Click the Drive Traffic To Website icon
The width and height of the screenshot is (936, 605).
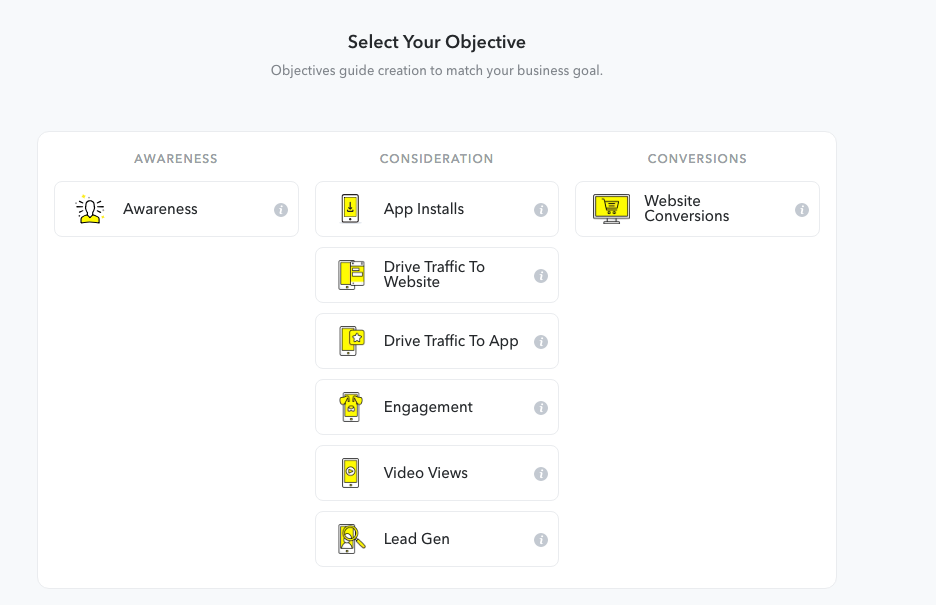pos(352,275)
